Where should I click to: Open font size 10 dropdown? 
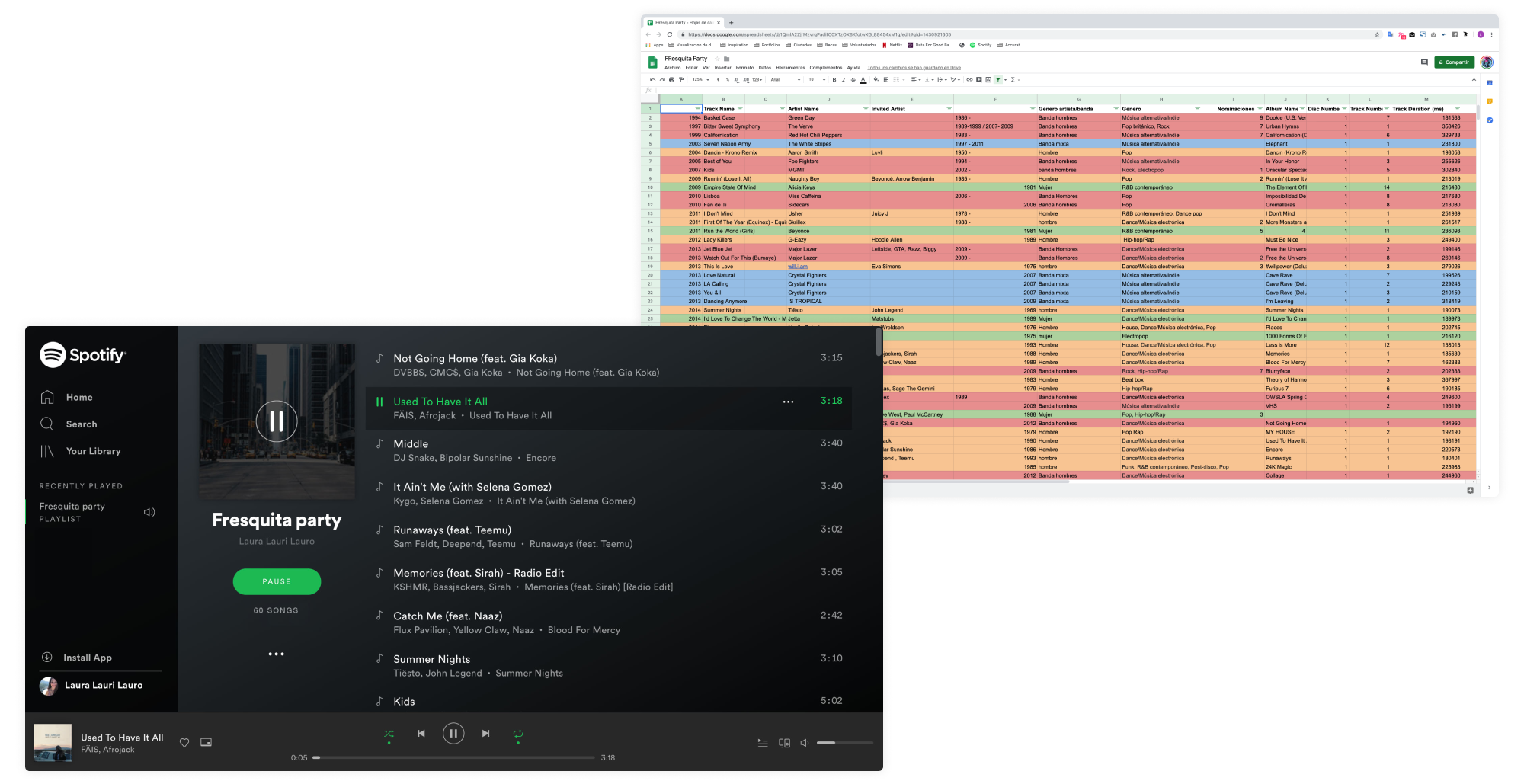817,79
